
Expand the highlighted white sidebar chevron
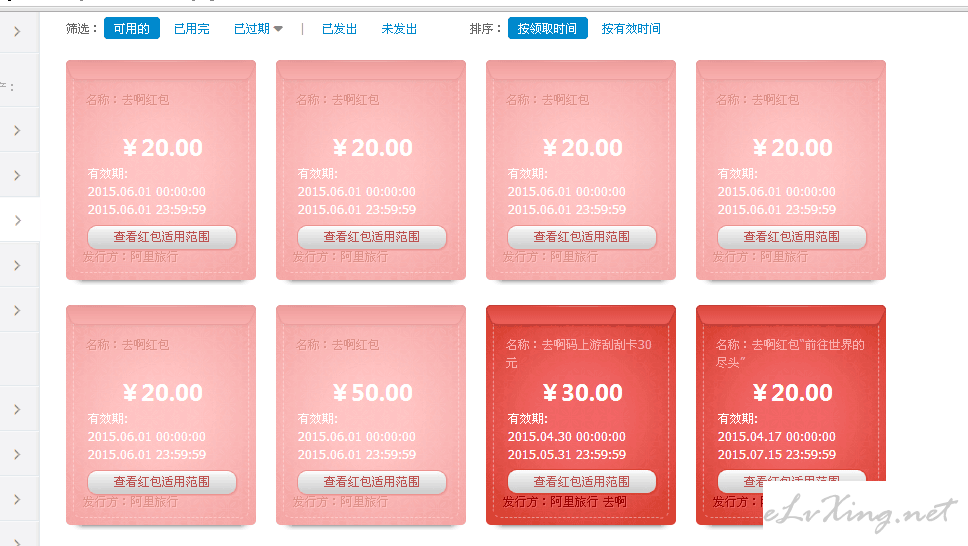18,219
